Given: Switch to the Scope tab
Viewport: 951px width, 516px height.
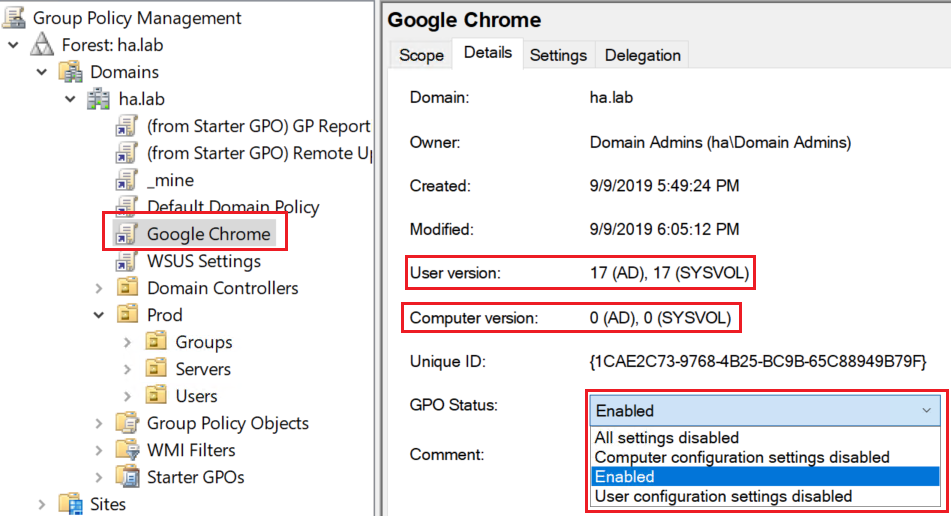Looking at the screenshot, I should (x=421, y=55).
